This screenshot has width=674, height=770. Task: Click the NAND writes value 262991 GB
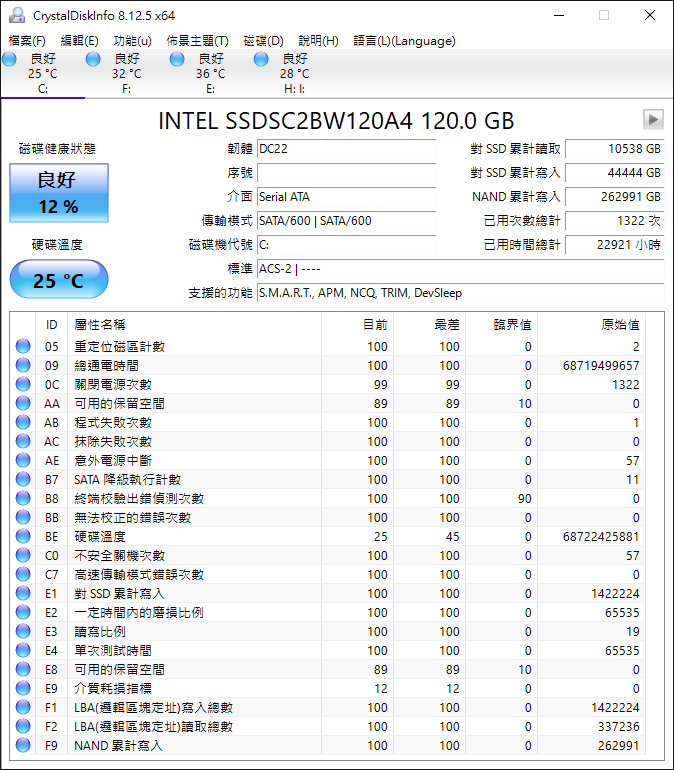point(615,197)
